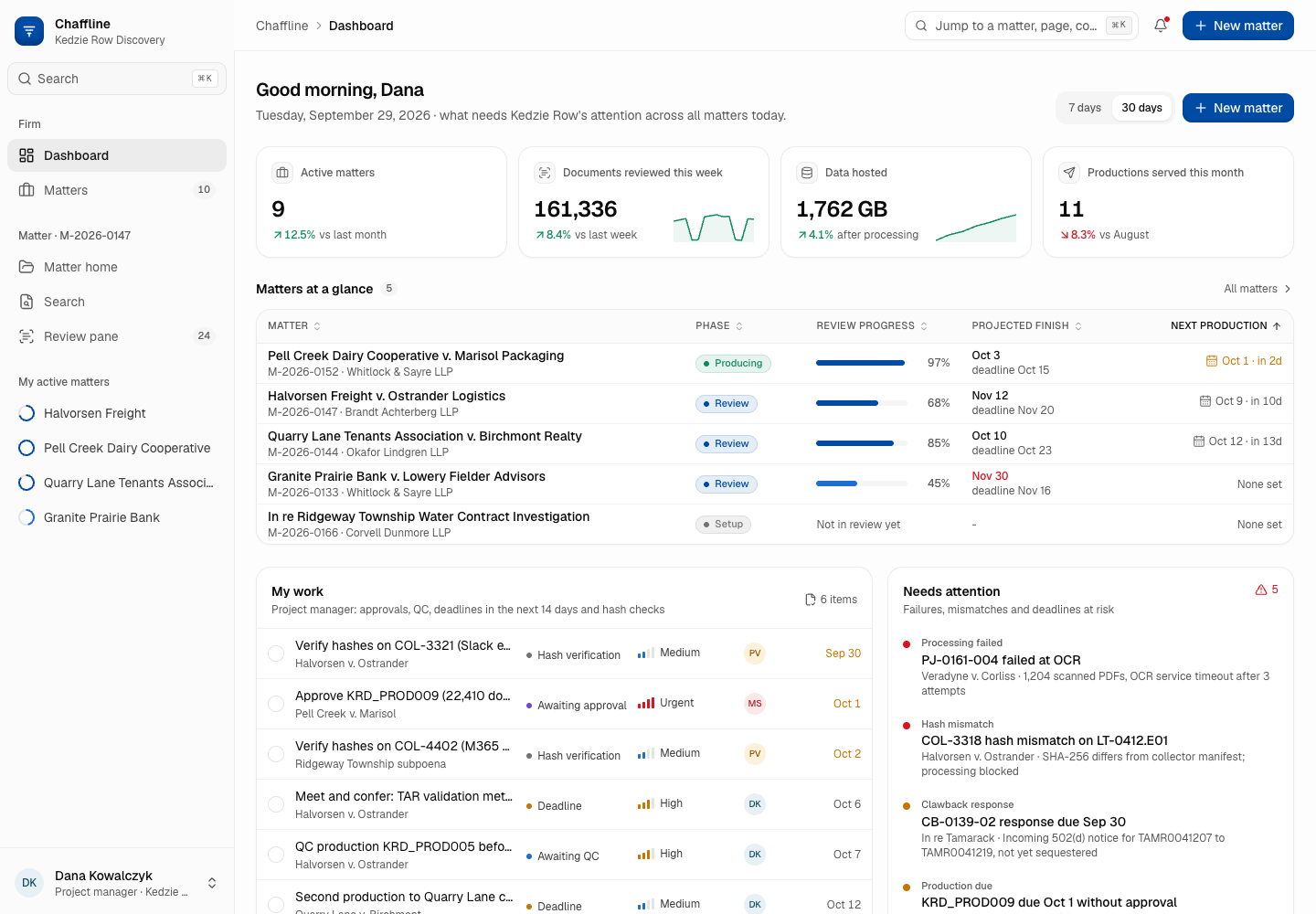
Task: Sort by REVIEW PROGRESS column header
Action: 872,326
